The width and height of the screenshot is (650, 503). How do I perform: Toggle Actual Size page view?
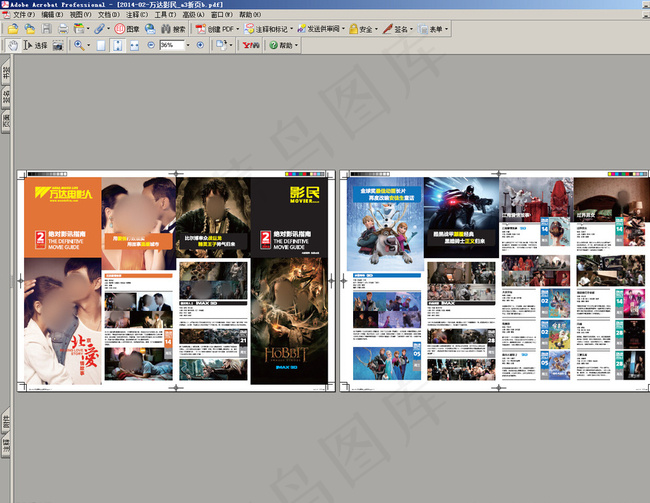pyautogui.click(x=101, y=45)
